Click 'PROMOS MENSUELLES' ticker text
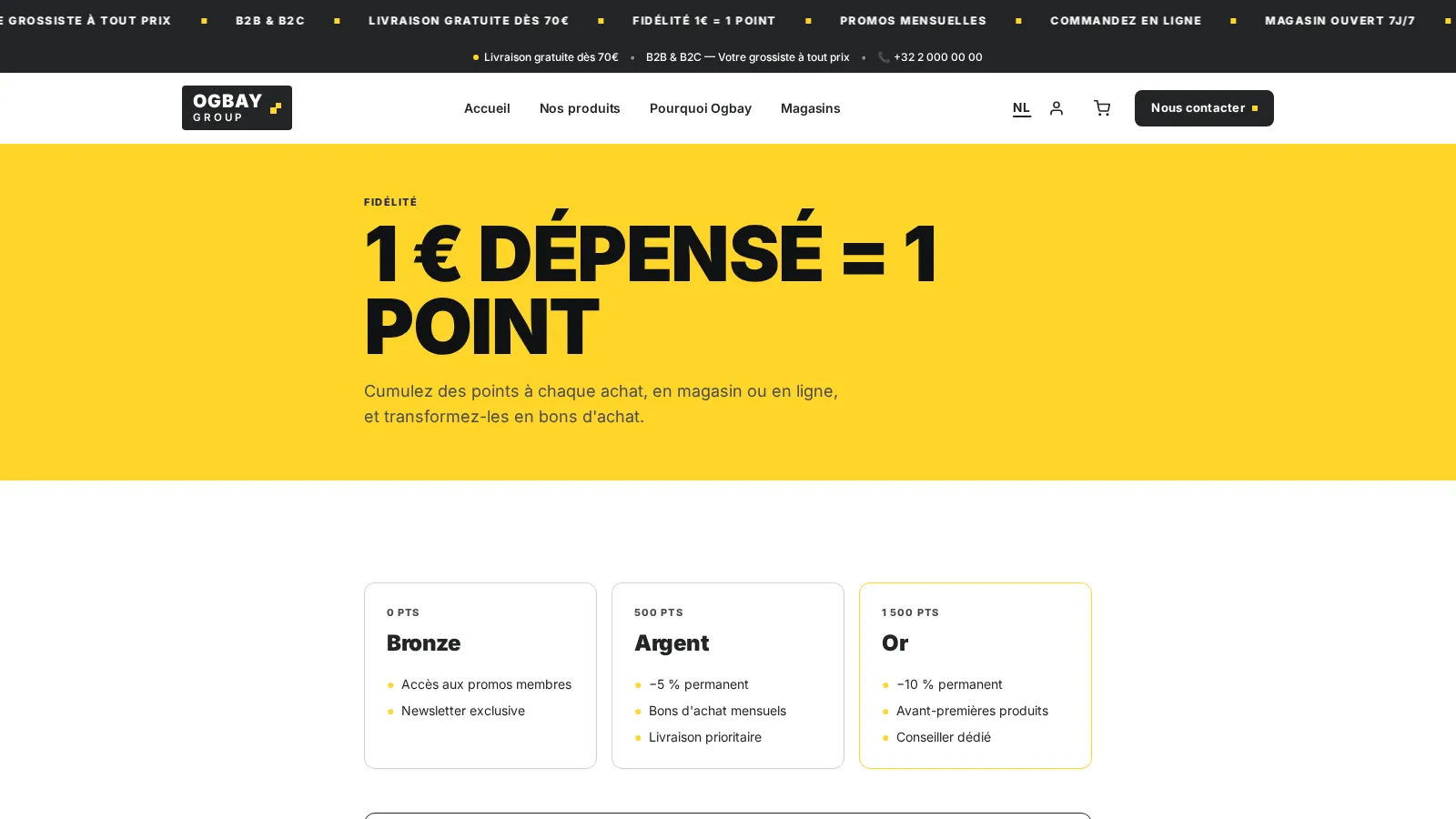 (x=913, y=20)
